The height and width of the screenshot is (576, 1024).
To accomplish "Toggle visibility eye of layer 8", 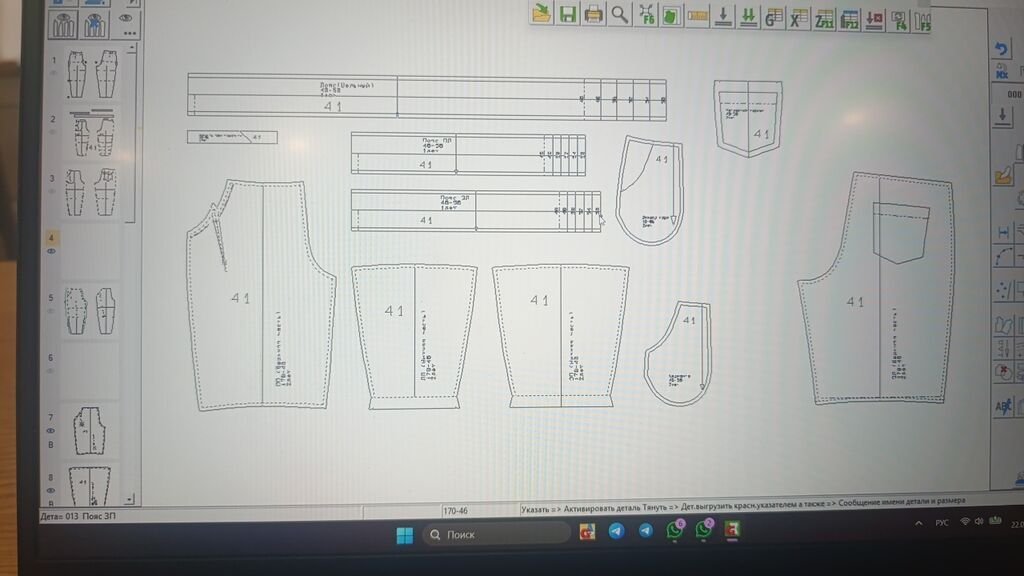I will coord(51,490).
